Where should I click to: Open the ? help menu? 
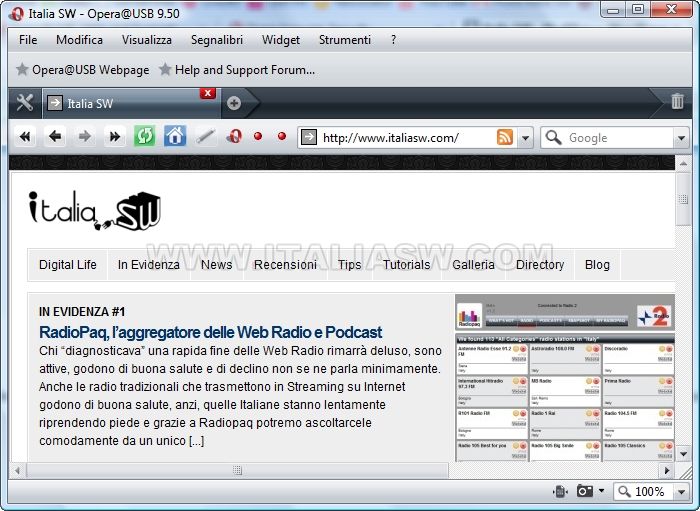tap(393, 40)
